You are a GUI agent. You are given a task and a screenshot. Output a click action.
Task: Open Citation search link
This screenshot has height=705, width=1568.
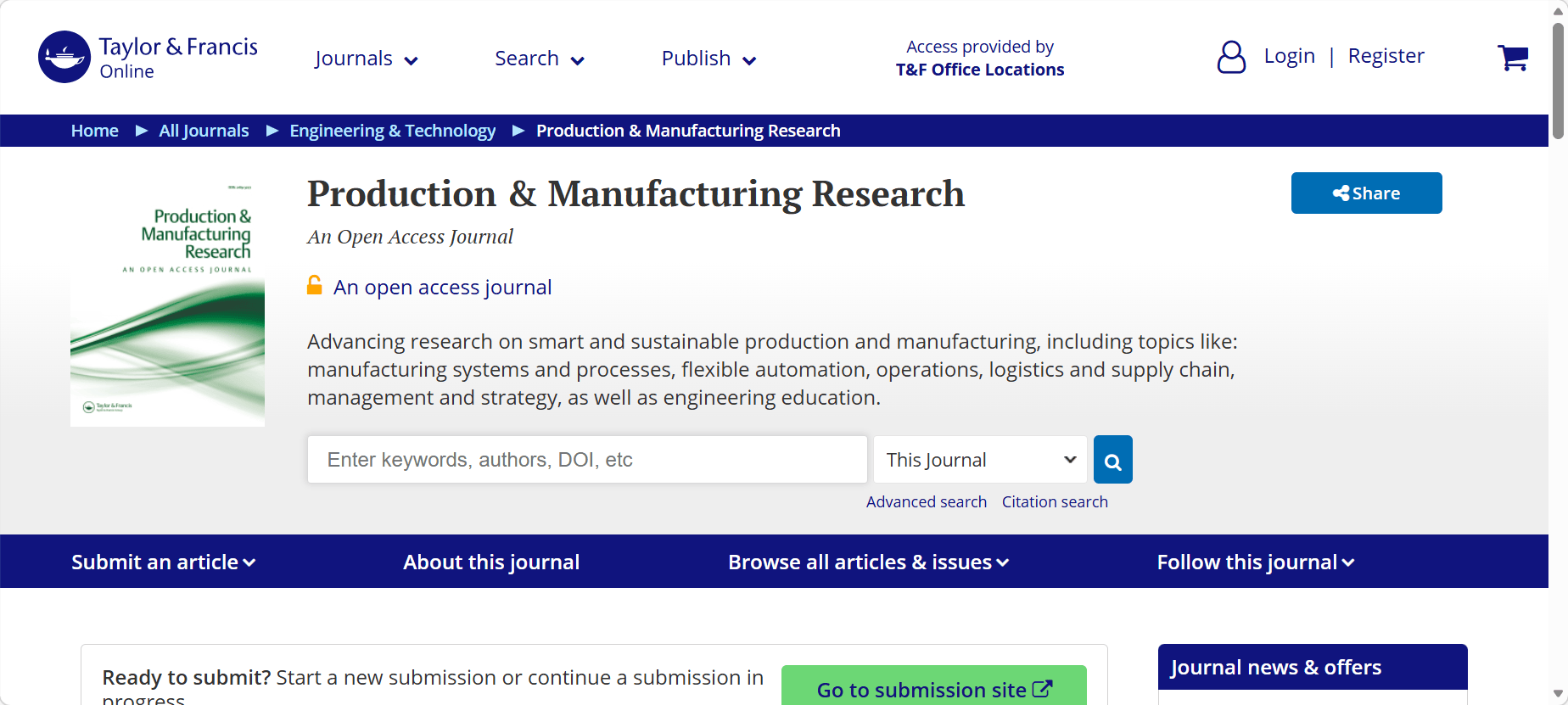point(1055,501)
